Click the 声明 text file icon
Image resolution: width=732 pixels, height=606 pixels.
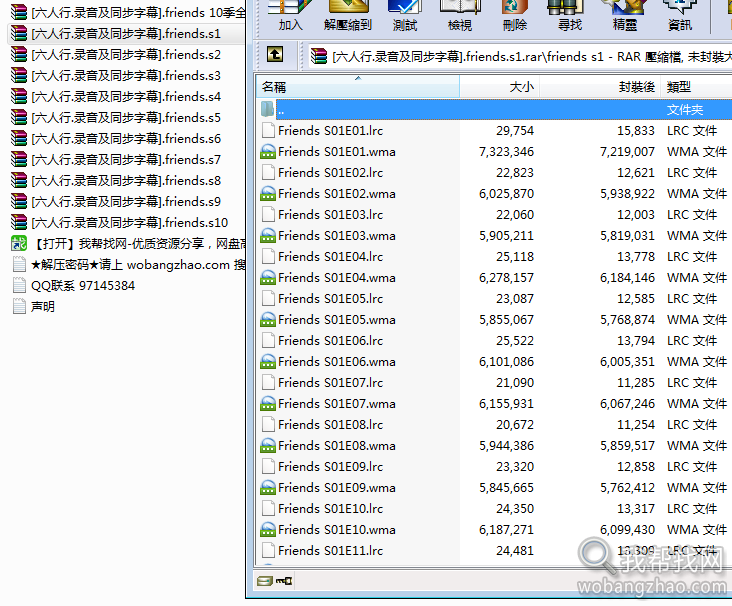(19, 306)
